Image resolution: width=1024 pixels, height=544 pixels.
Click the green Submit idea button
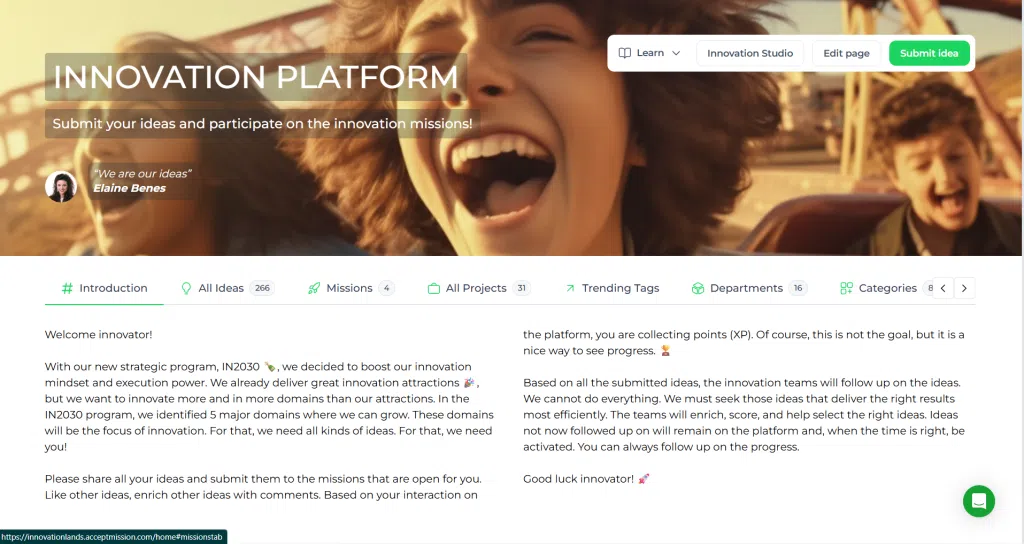tap(929, 53)
